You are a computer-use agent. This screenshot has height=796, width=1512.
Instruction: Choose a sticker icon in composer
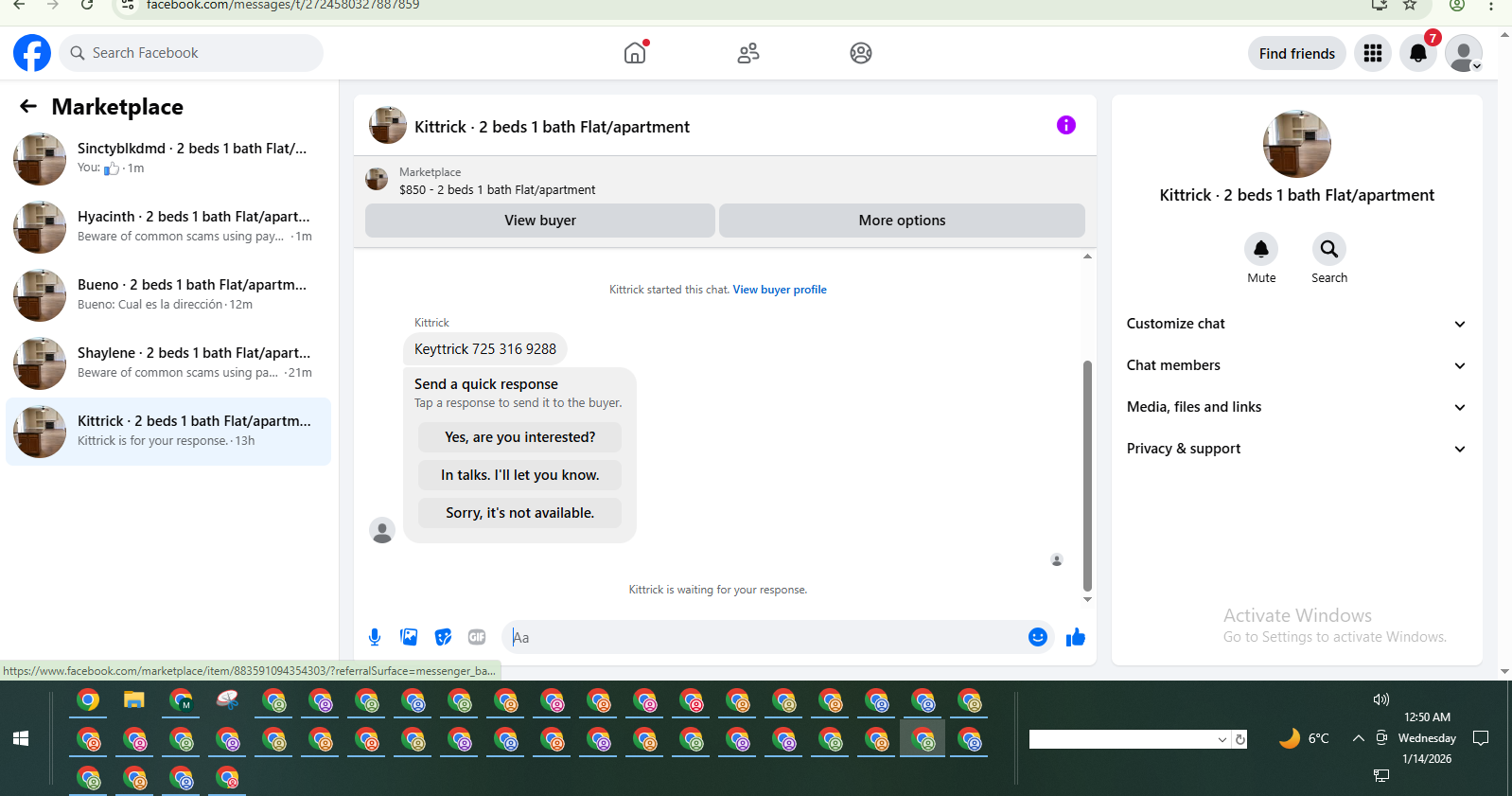click(443, 637)
